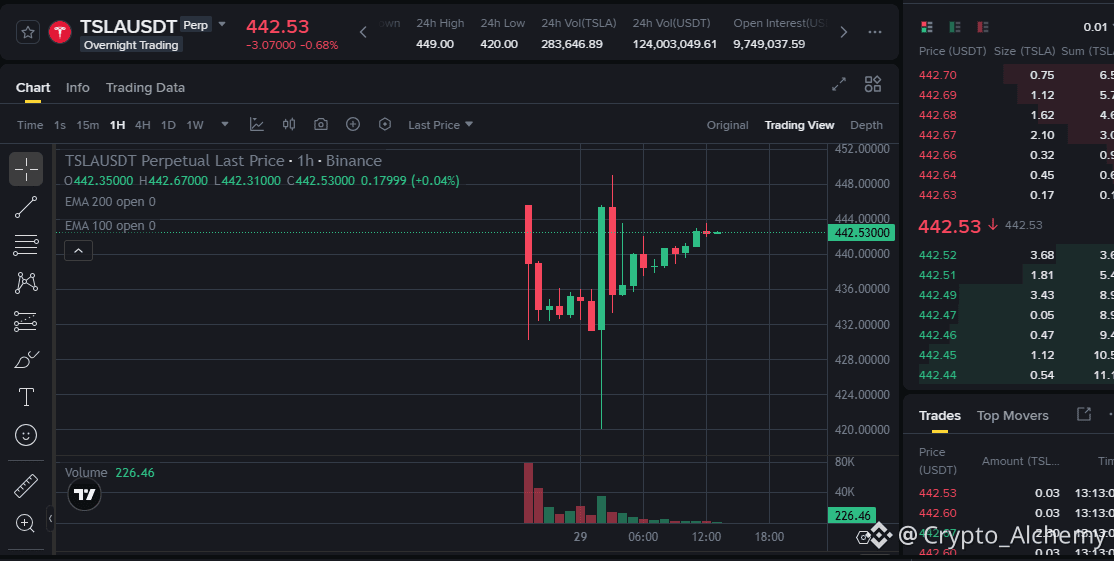Open the indicators line-chart icon

256,124
